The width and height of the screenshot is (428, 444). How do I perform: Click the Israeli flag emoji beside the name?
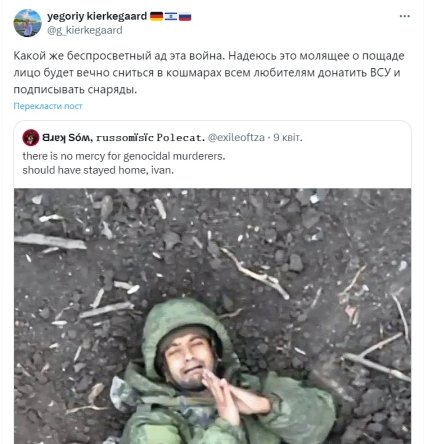pos(171,16)
